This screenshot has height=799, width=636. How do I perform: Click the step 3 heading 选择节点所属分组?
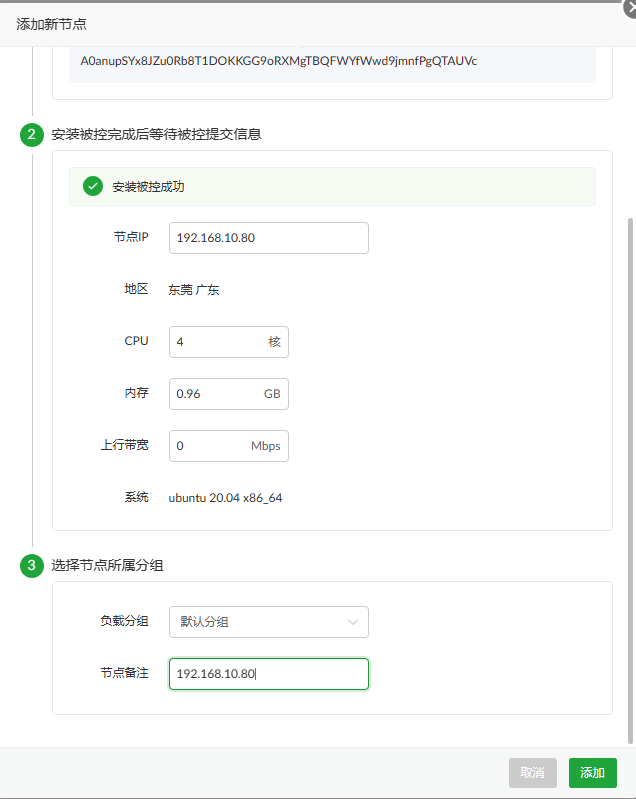click(x=108, y=566)
